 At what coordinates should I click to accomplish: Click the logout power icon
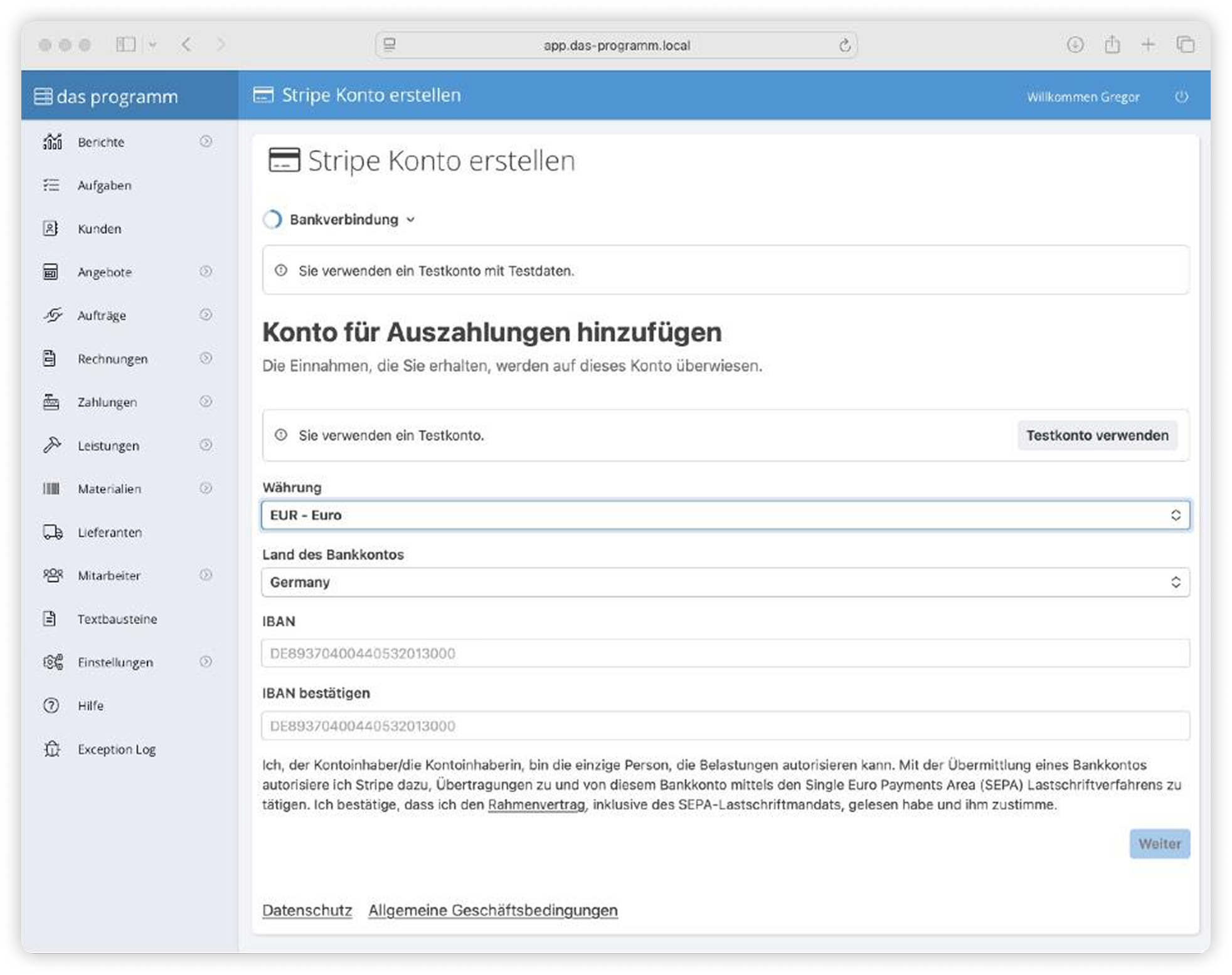[1181, 97]
